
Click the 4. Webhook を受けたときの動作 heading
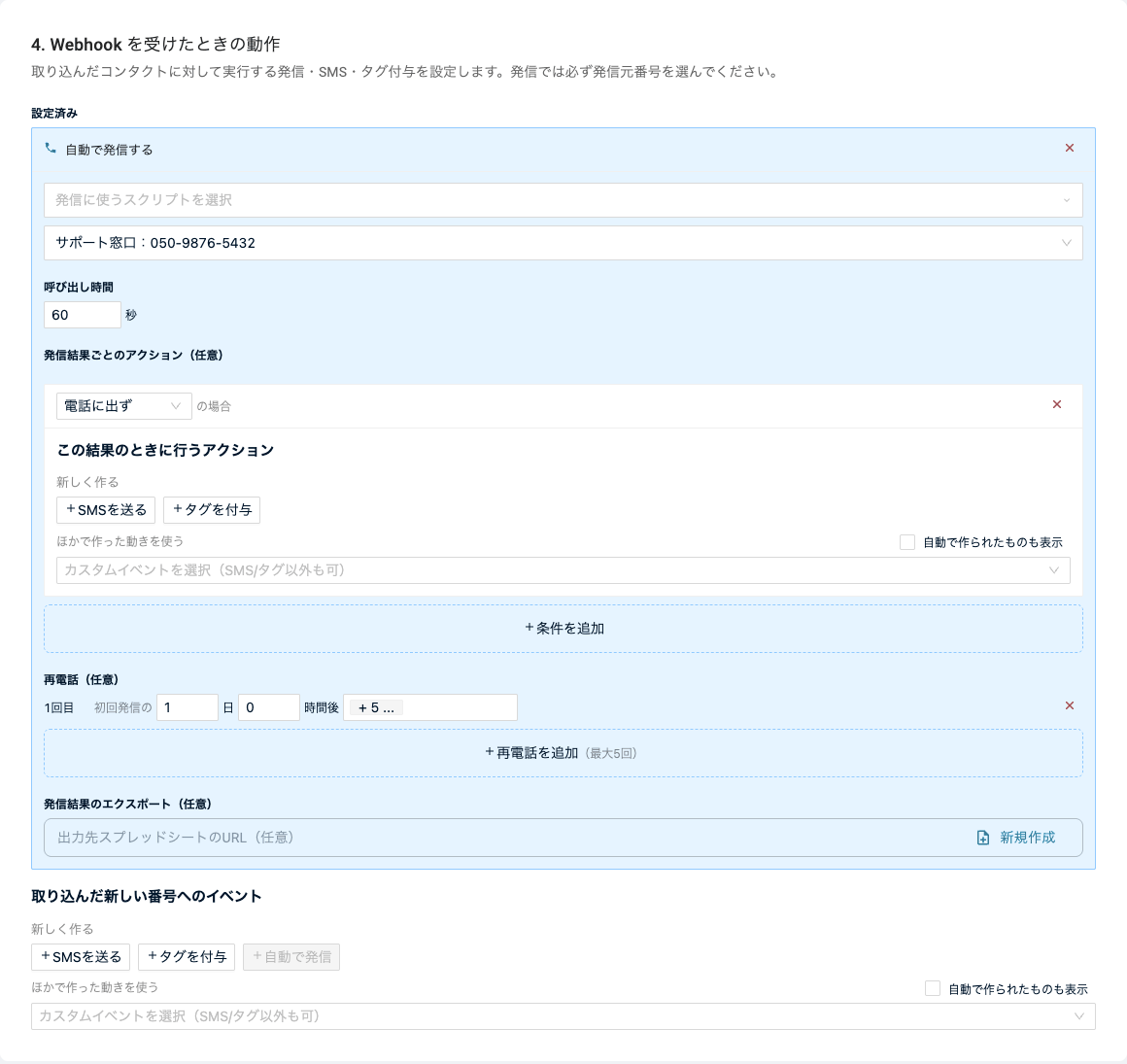[155, 45]
